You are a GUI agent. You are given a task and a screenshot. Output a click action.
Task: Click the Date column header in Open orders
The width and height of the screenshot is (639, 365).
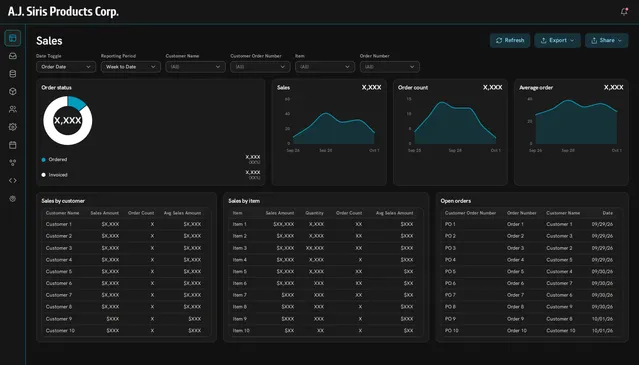pos(608,213)
